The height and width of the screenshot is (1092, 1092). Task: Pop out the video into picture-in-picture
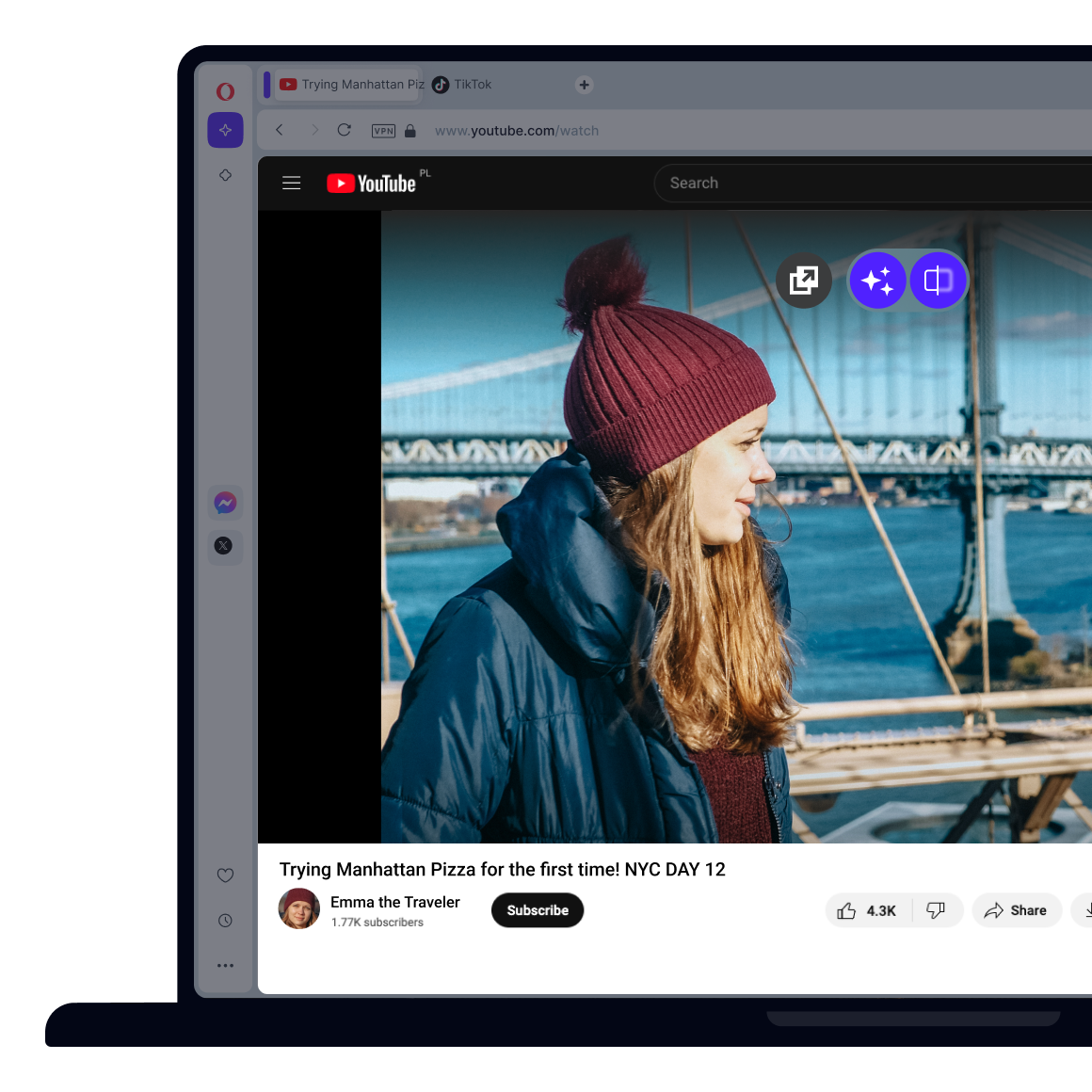coord(803,280)
